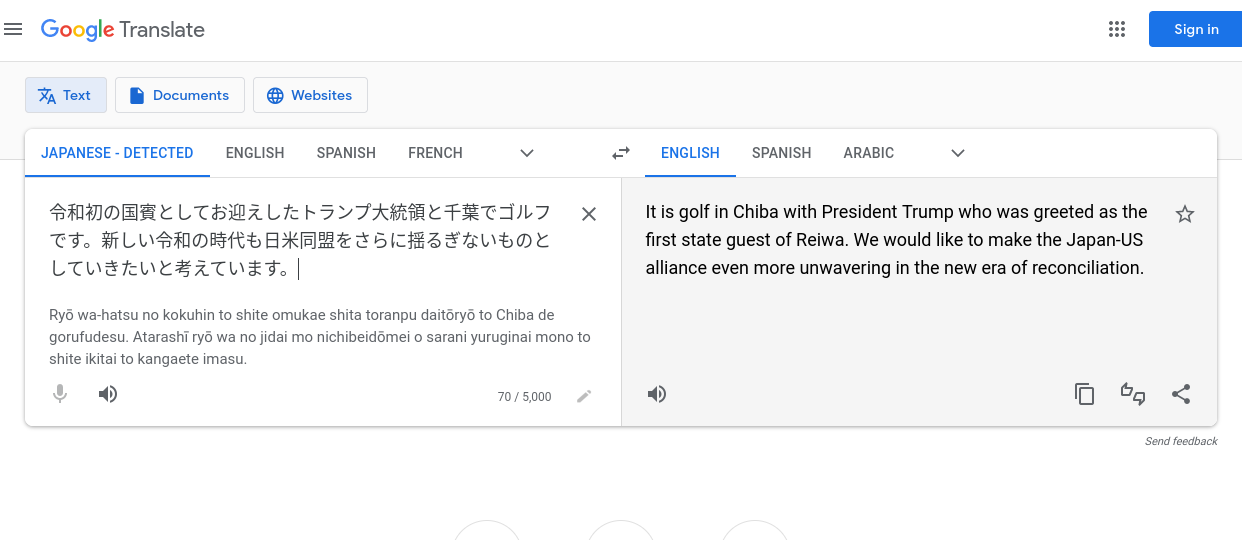
Task: Rate this translation with thumbs icon
Action: (x=1133, y=394)
